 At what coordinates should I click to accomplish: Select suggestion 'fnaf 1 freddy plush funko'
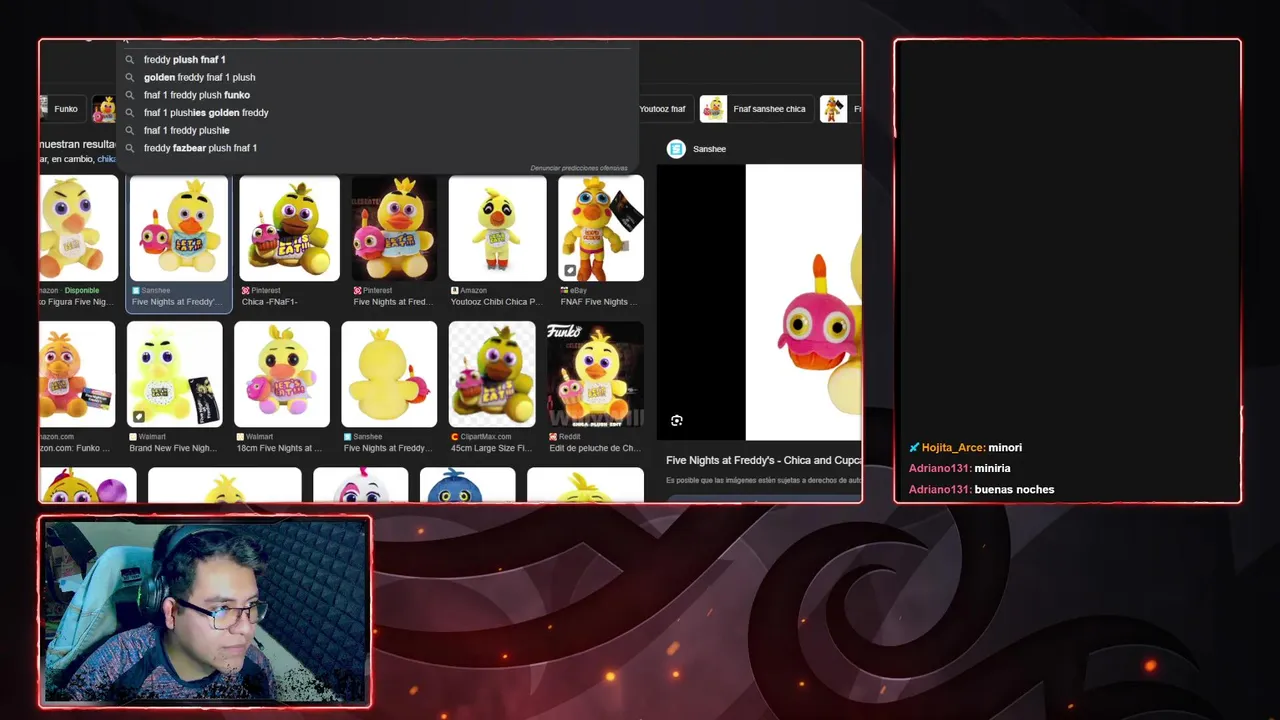[x=196, y=95]
